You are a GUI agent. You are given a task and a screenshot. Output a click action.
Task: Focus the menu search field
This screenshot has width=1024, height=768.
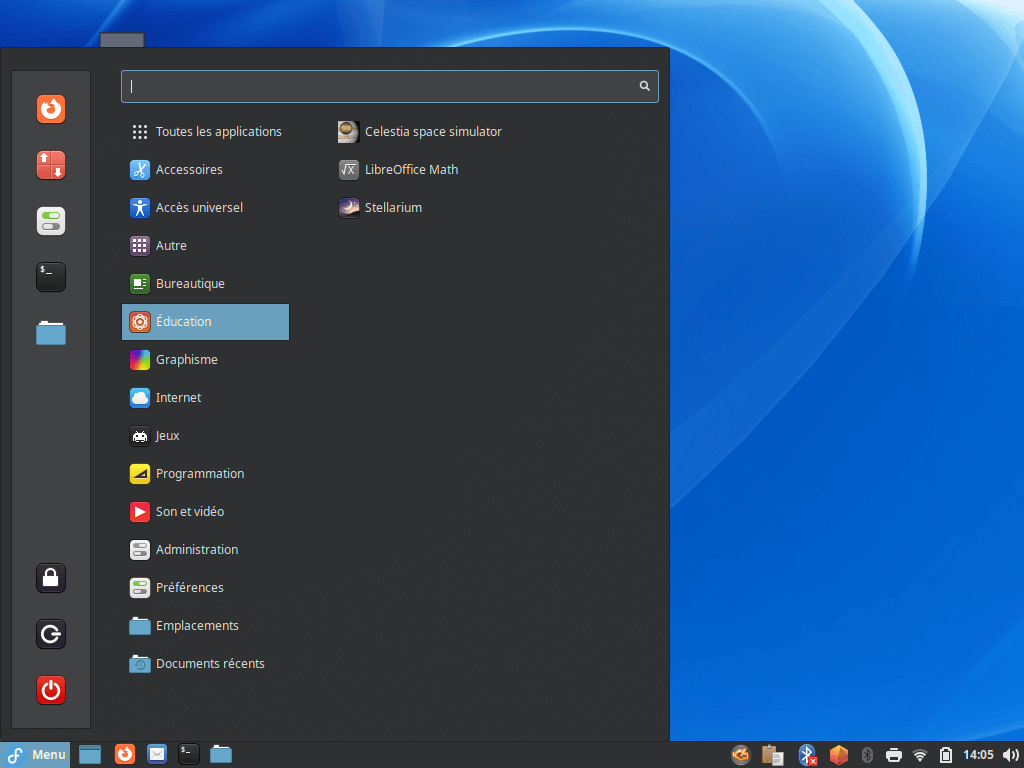pyautogui.click(x=390, y=86)
